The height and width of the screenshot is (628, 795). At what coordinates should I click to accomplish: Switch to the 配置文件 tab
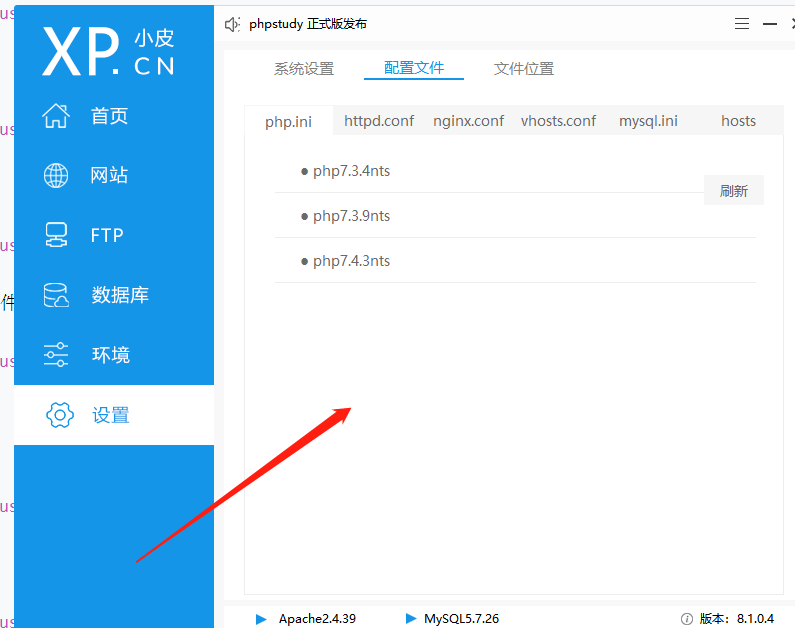tap(414, 67)
